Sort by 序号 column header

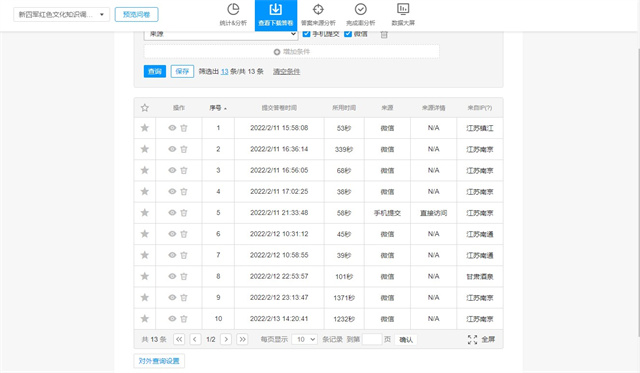[218, 108]
